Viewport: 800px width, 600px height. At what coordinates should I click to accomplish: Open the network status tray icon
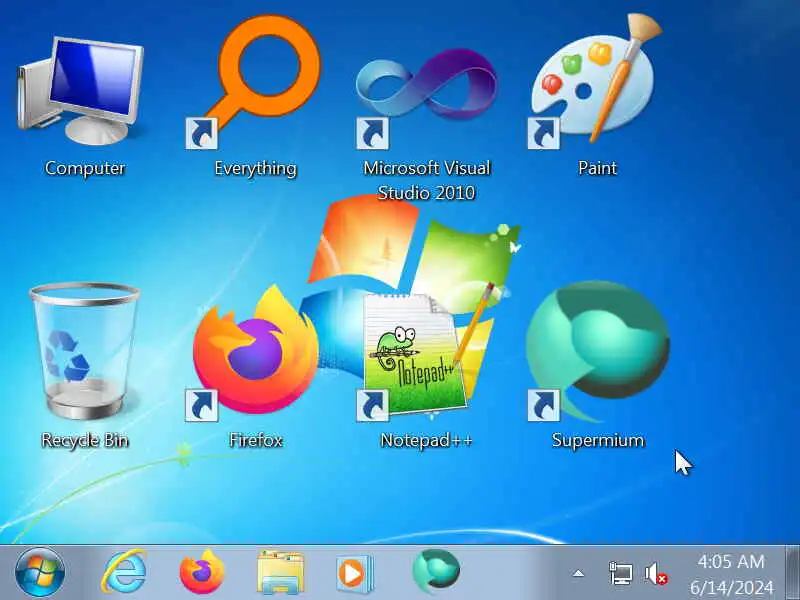621,573
